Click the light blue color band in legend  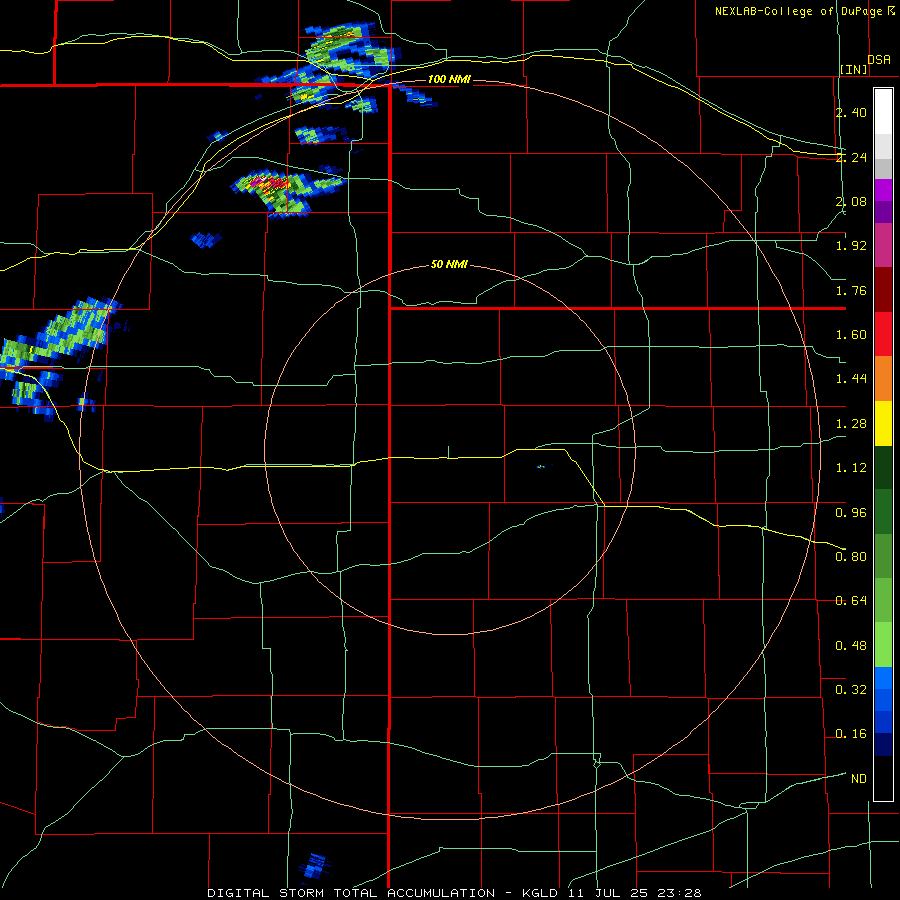tap(883, 678)
